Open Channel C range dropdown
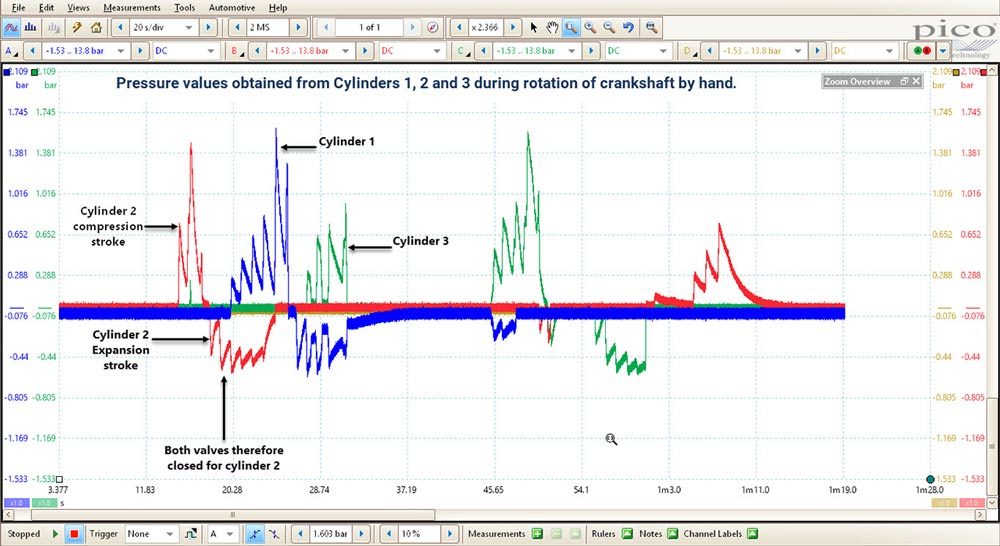 tap(537, 50)
